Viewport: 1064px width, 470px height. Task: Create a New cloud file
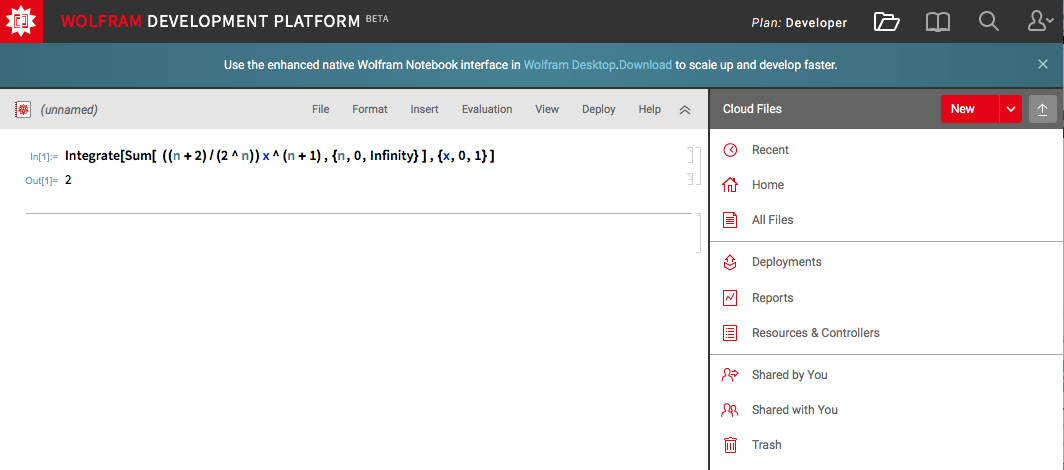(970, 109)
